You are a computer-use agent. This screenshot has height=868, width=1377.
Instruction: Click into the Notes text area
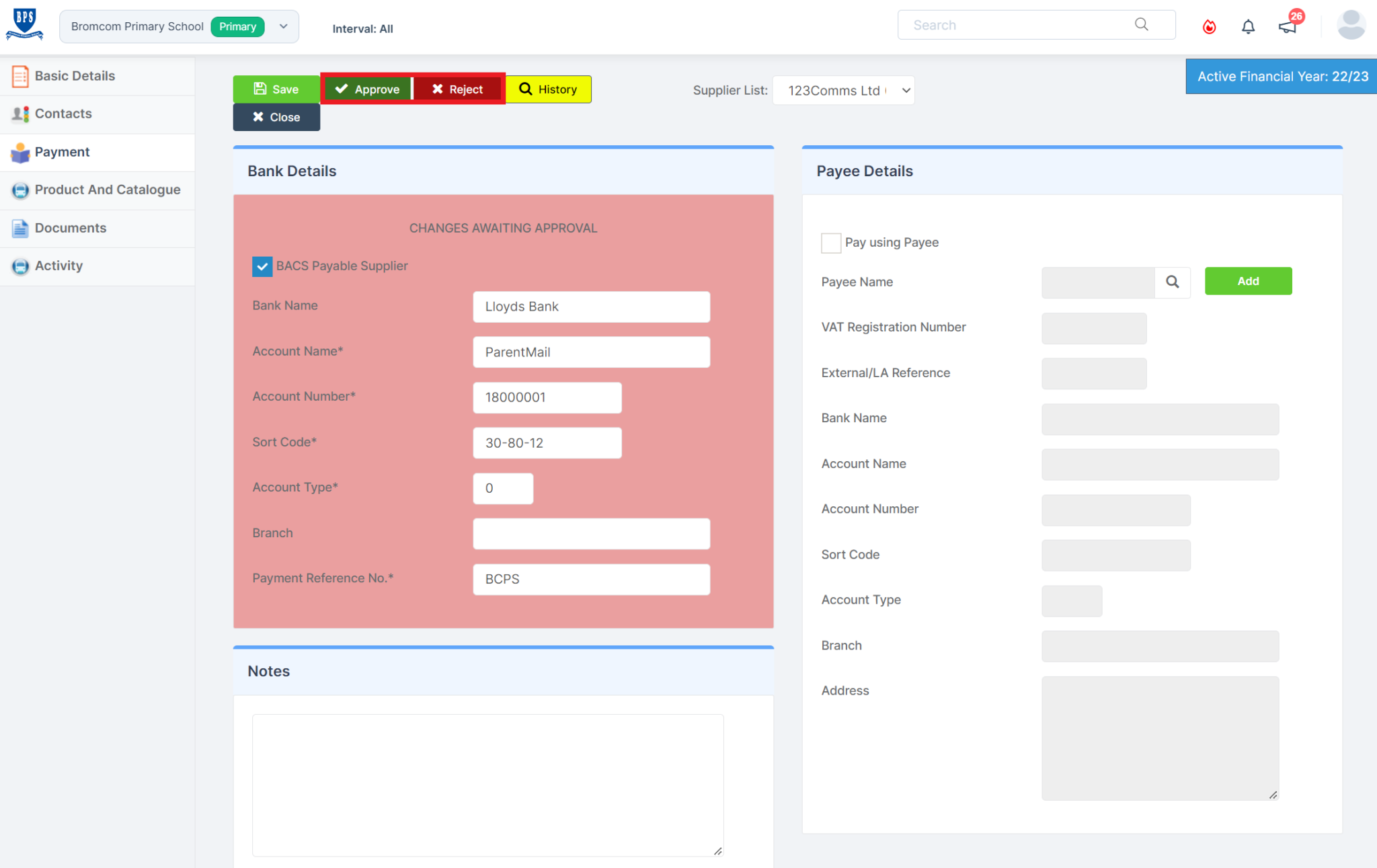(487, 784)
